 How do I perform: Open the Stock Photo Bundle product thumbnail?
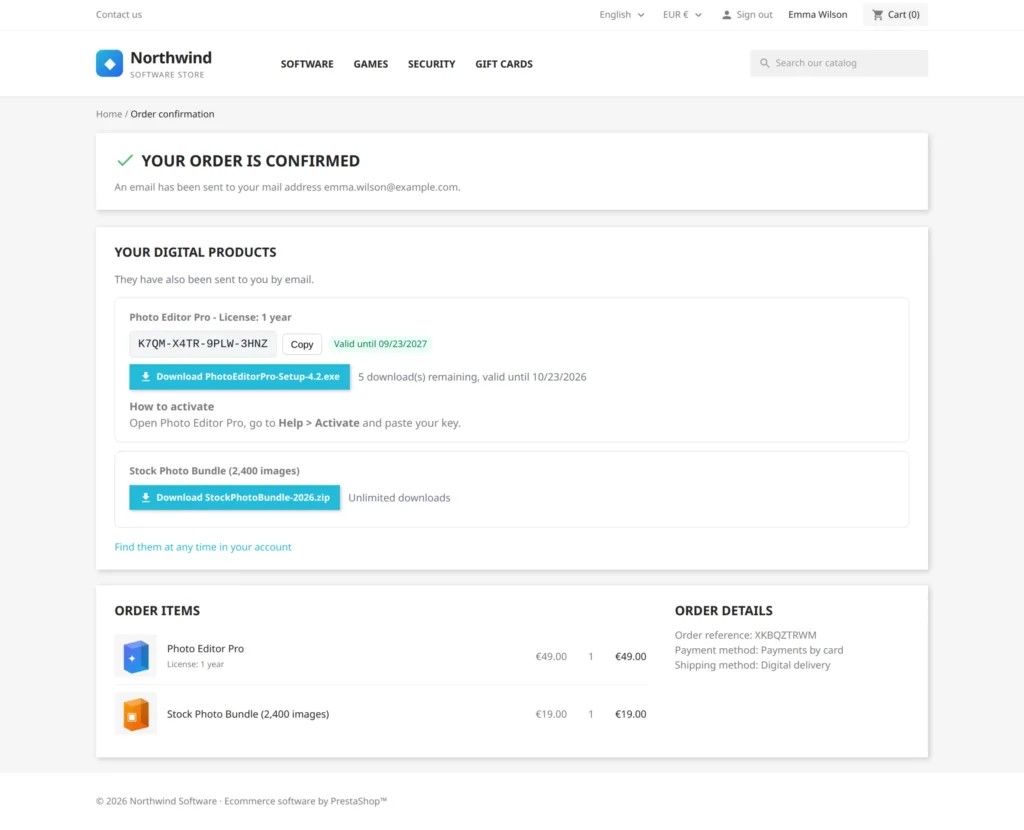click(136, 714)
